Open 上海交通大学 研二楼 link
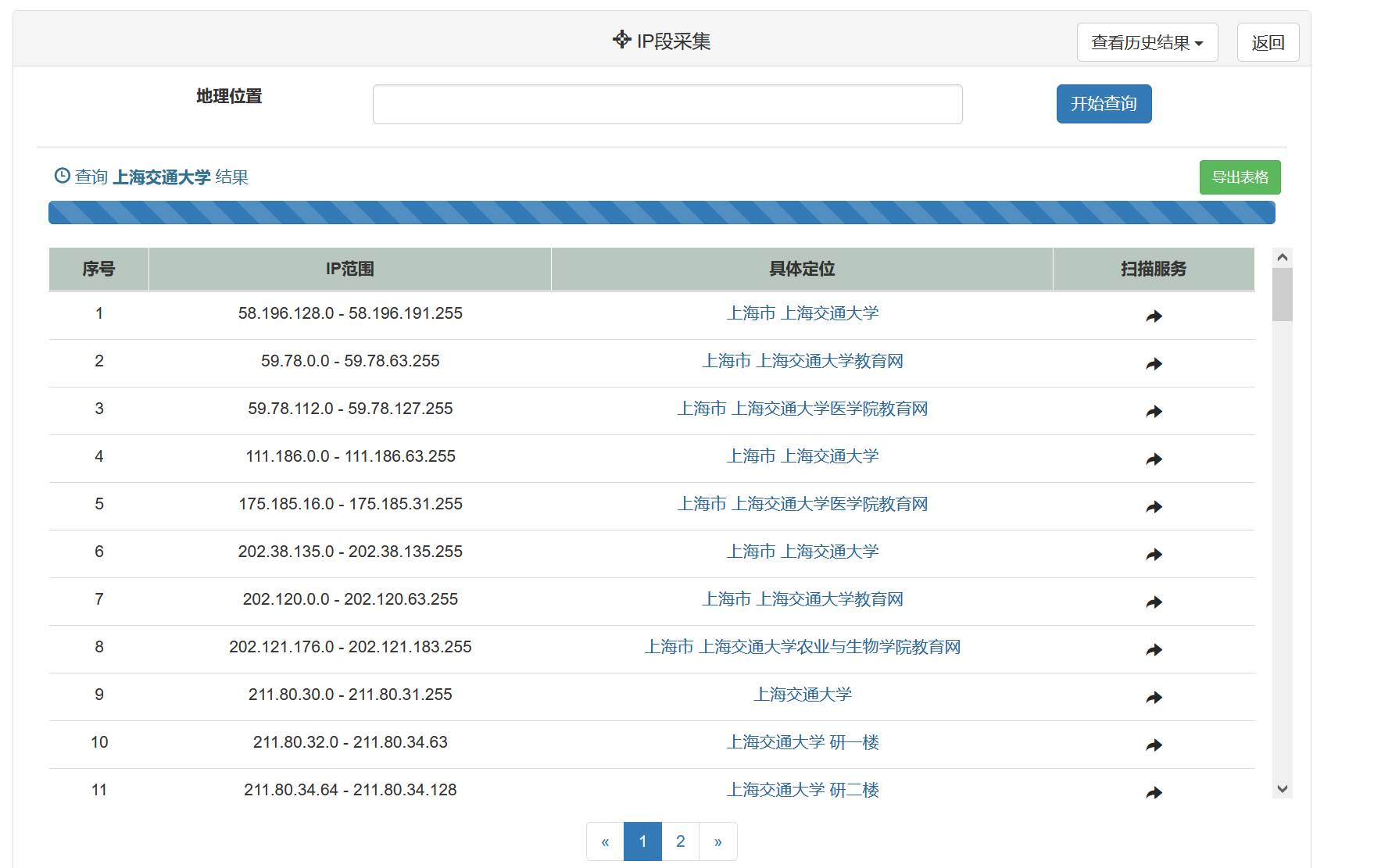1399x868 pixels. [x=803, y=790]
